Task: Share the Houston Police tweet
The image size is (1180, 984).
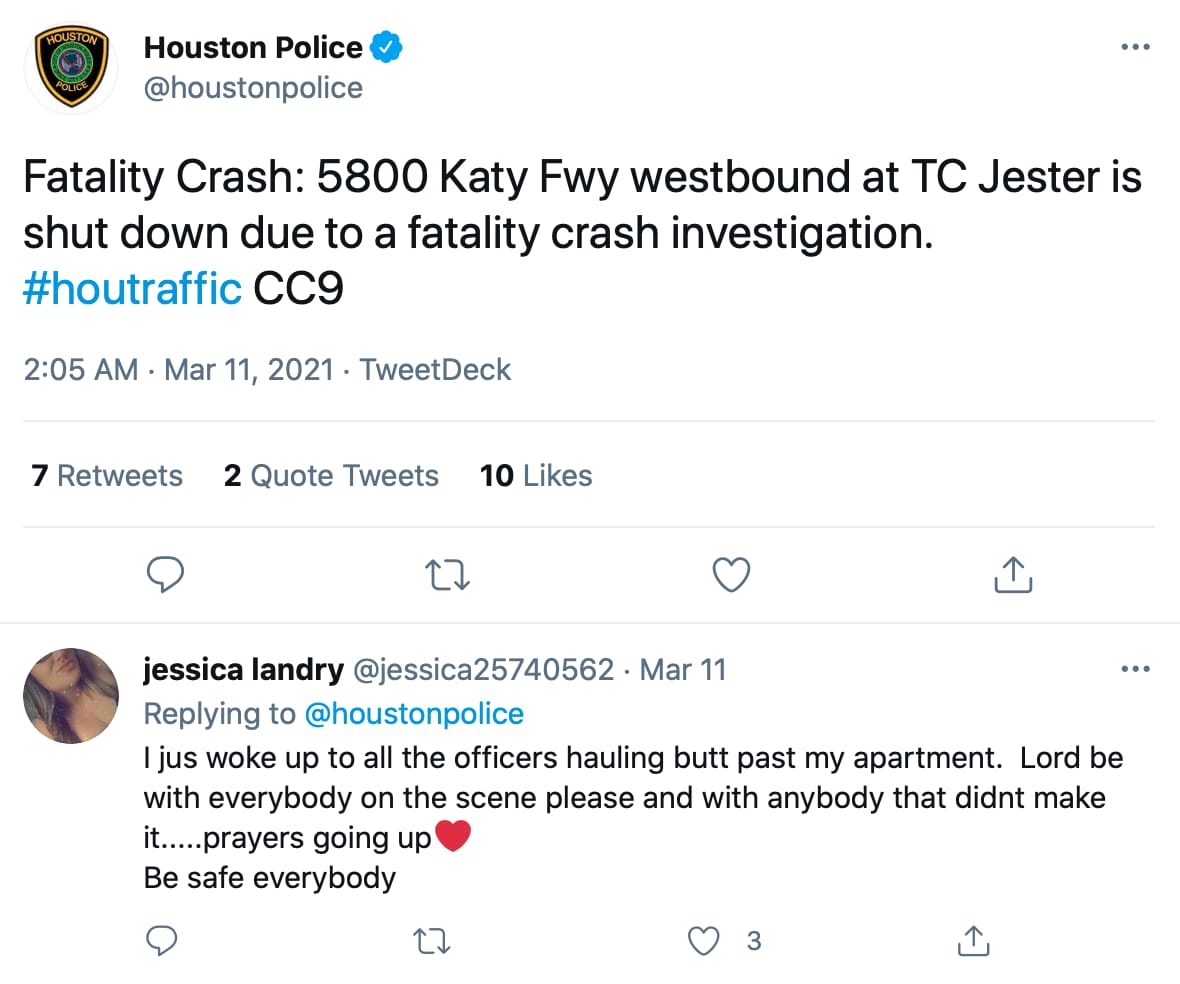Action: coord(1013,574)
